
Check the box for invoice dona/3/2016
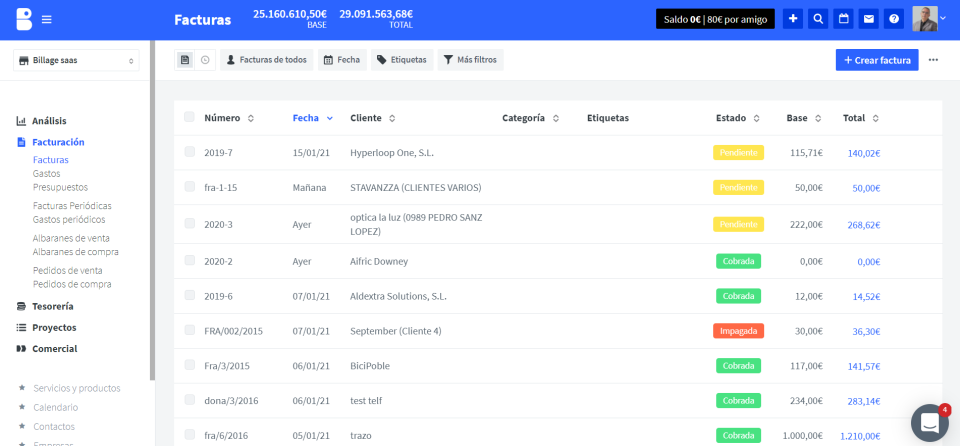(189, 400)
